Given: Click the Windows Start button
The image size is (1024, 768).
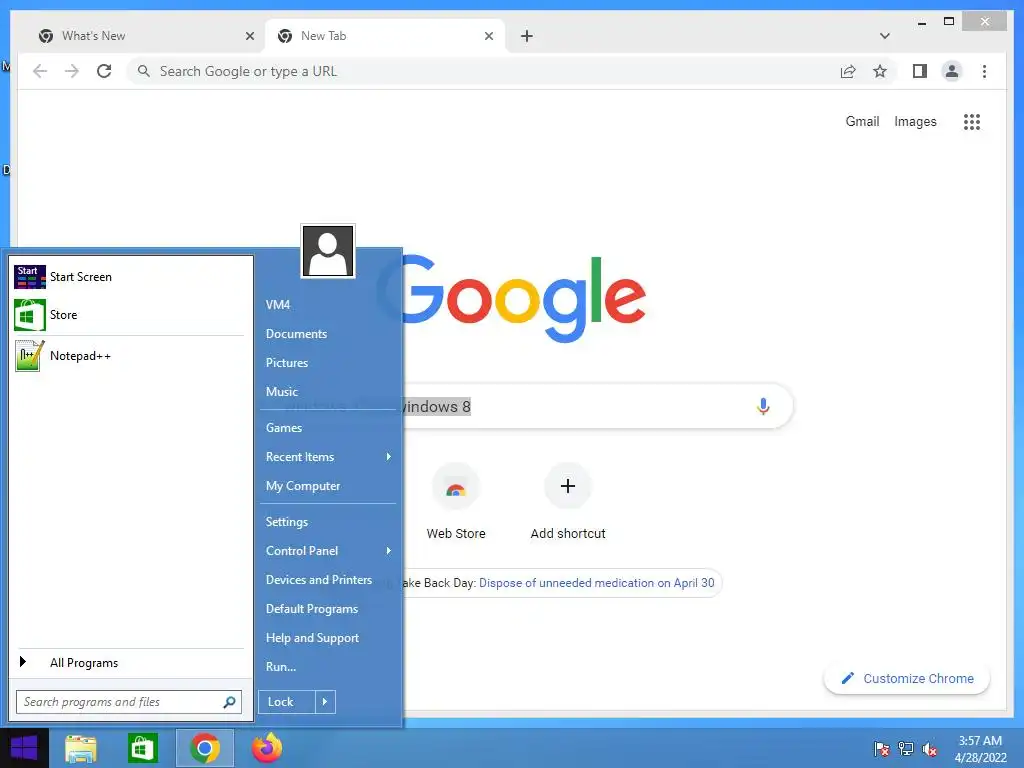Looking at the screenshot, I should pyautogui.click(x=24, y=748).
